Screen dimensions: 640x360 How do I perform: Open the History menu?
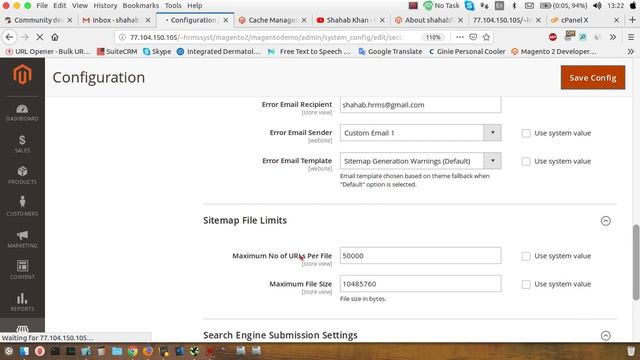pyautogui.click(x=105, y=6)
